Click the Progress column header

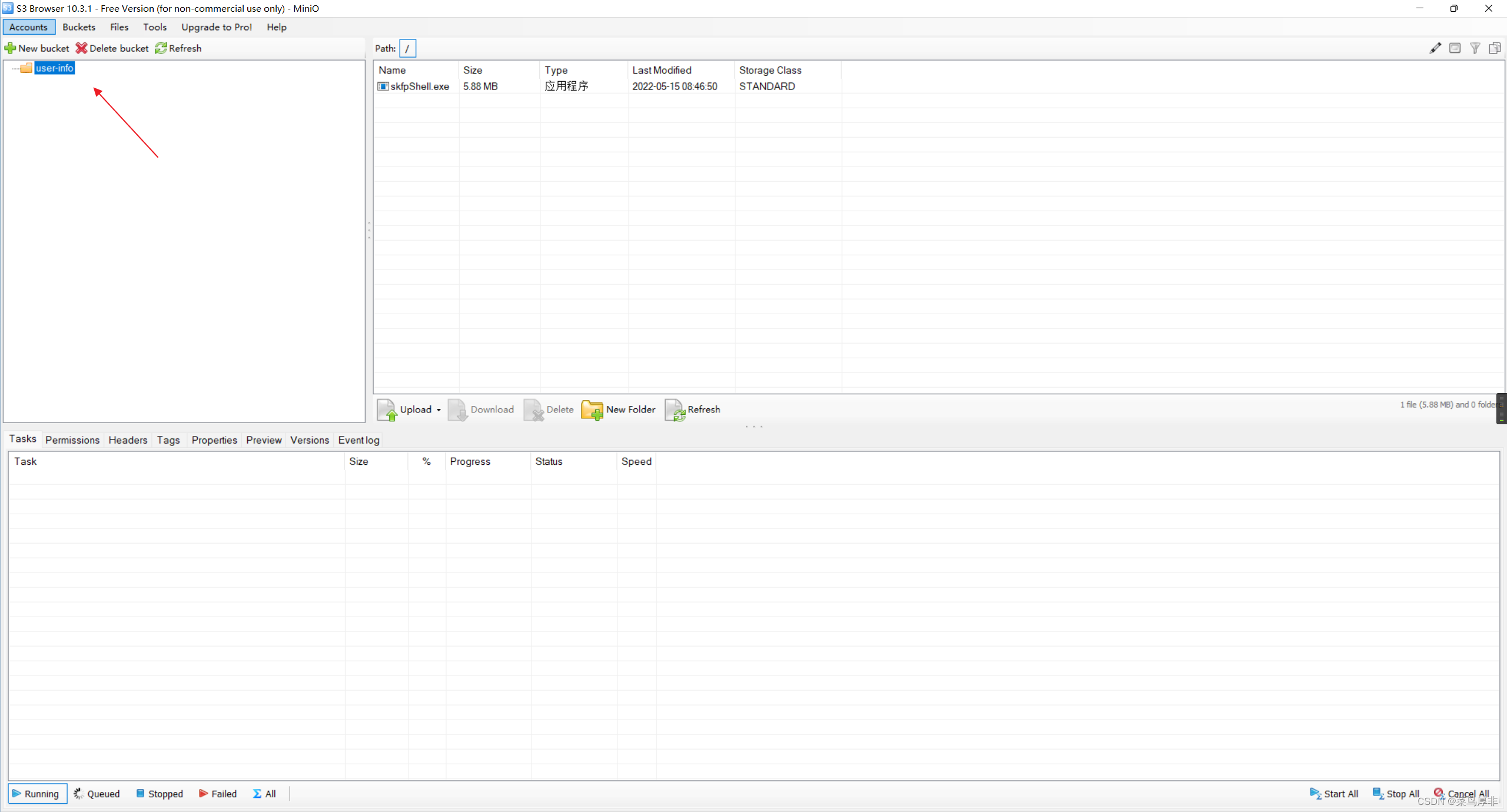(488, 462)
